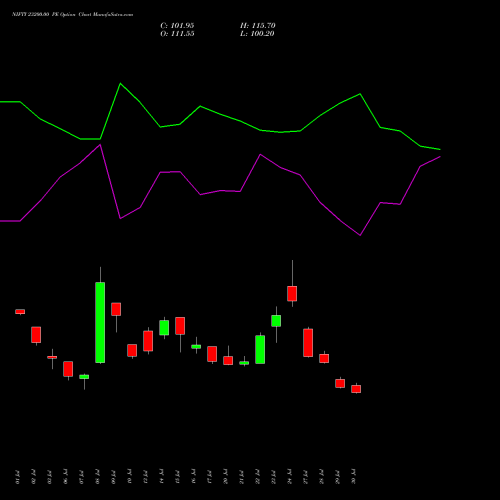Click the 20 Jul date label on the axis
Image resolution: width=500 pixels, height=500 pixels.
tap(225, 477)
